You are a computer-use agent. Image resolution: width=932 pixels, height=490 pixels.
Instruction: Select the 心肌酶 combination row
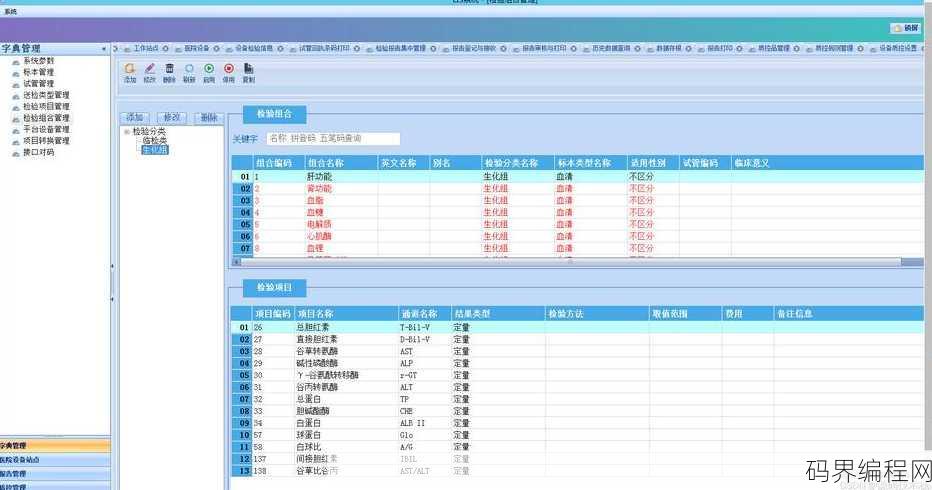pos(578,236)
